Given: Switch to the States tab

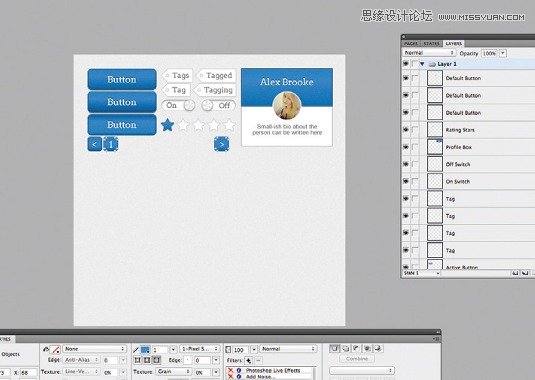Looking at the screenshot, I should point(432,44).
